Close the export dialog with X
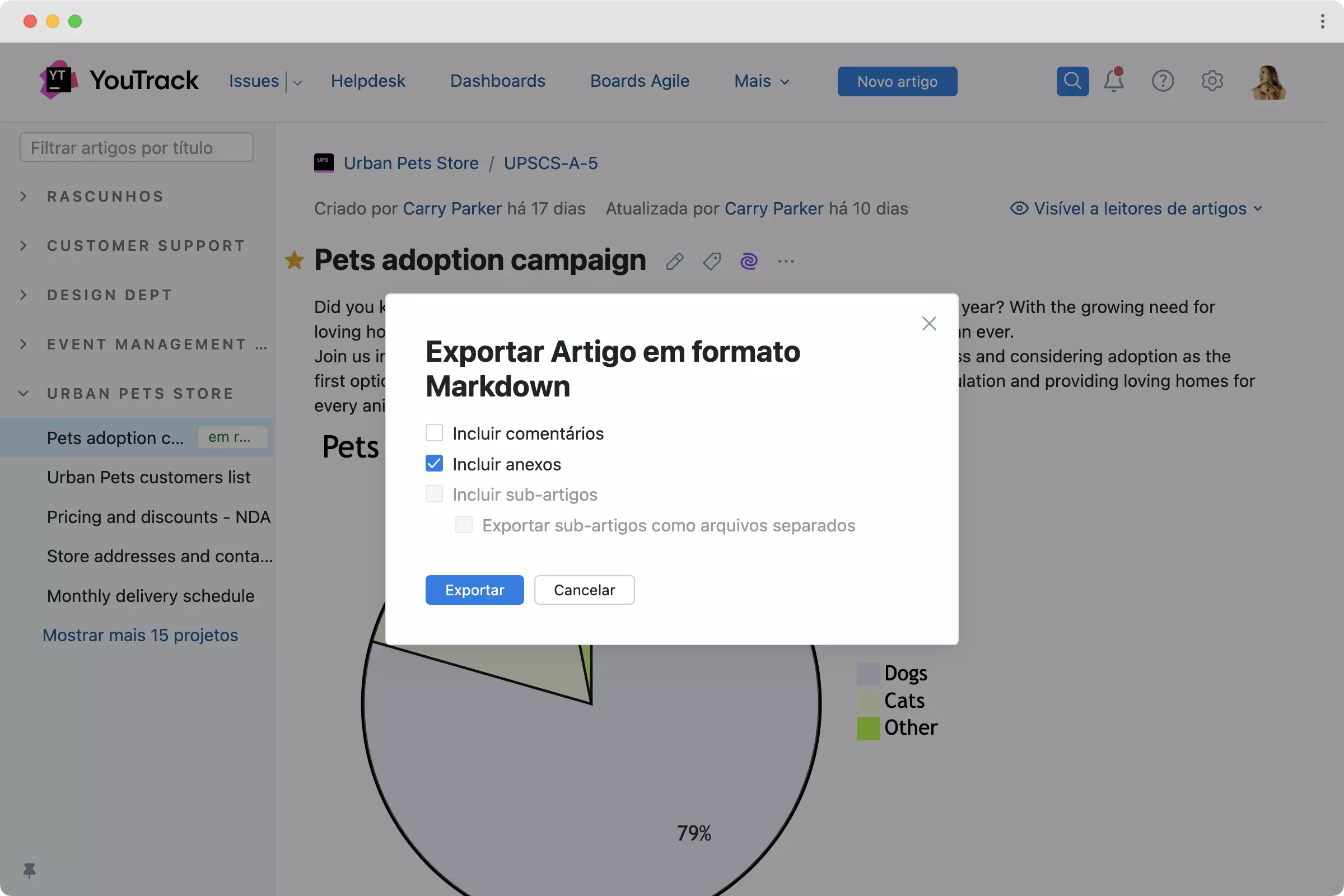 [929, 324]
